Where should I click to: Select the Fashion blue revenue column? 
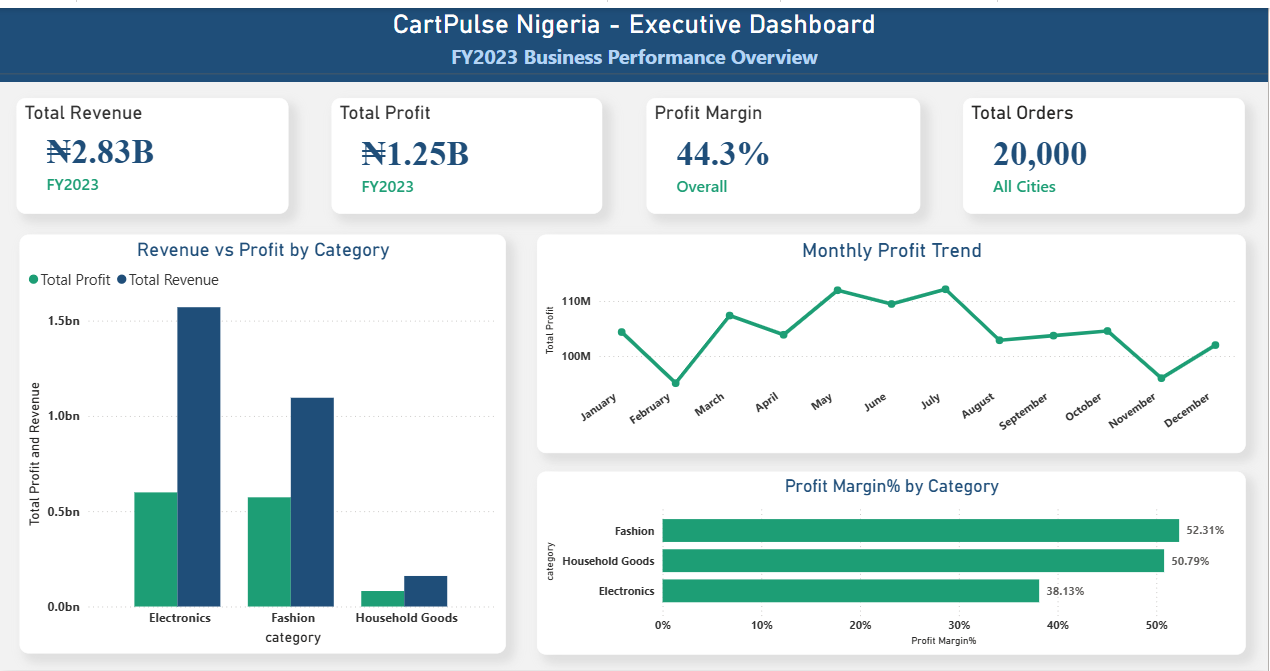click(x=312, y=502)
